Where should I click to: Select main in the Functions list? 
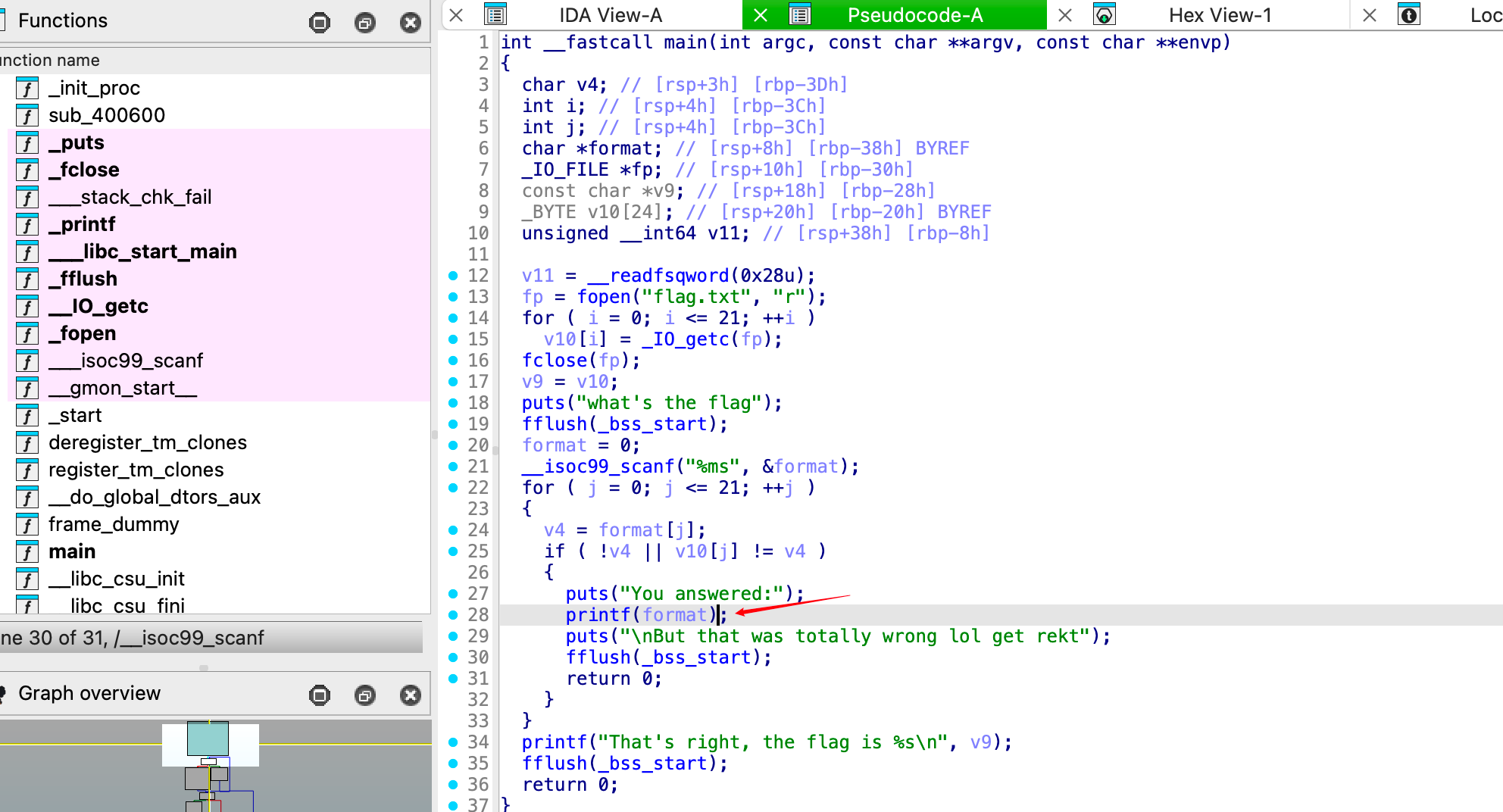tap(72, 551)
